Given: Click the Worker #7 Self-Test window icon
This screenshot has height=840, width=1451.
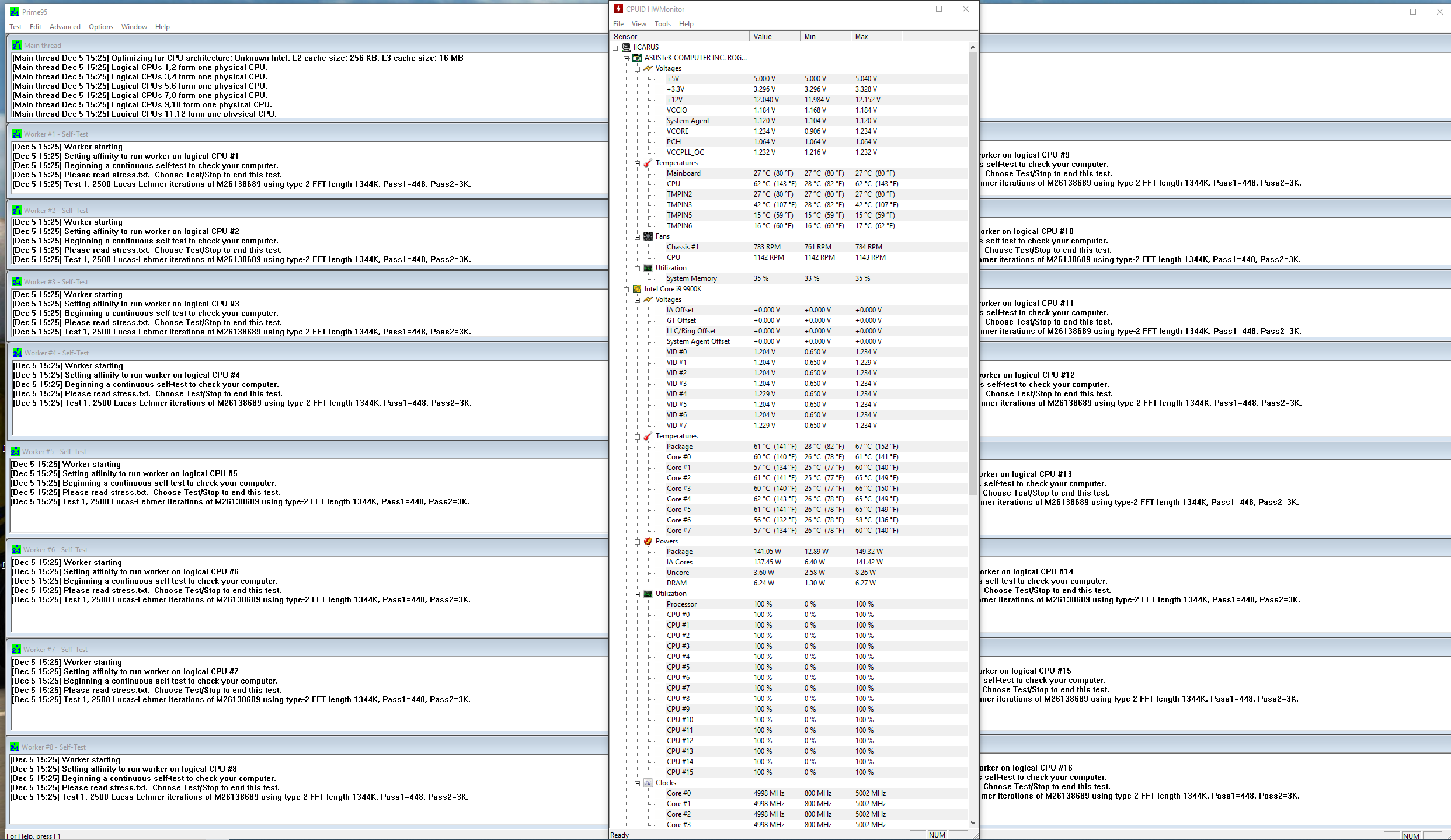Looking at the screenshot, I should point(16,649).
